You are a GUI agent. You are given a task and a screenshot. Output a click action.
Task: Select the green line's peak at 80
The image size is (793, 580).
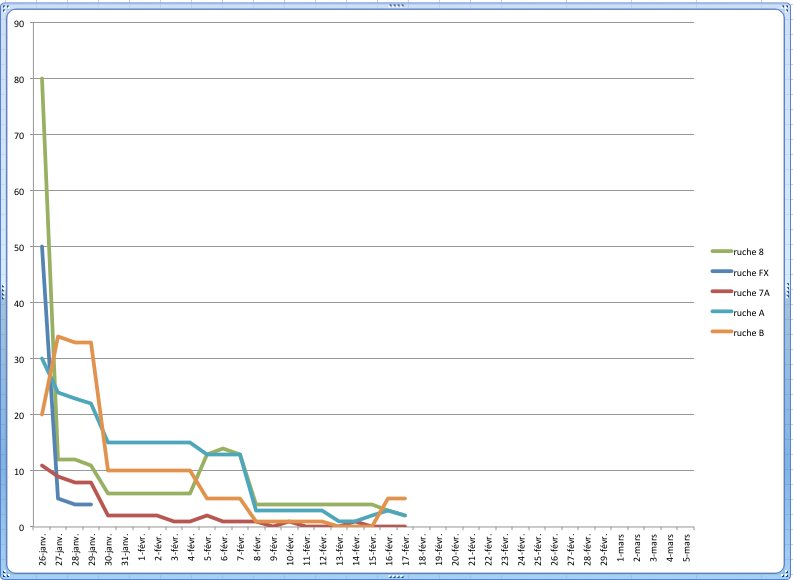[x=42, y=78]
